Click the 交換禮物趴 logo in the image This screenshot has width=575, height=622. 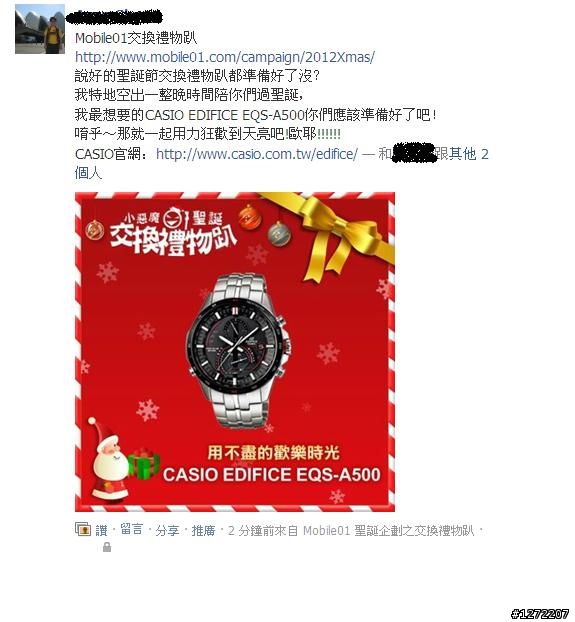pyautogui.click(x=173, y=231)
